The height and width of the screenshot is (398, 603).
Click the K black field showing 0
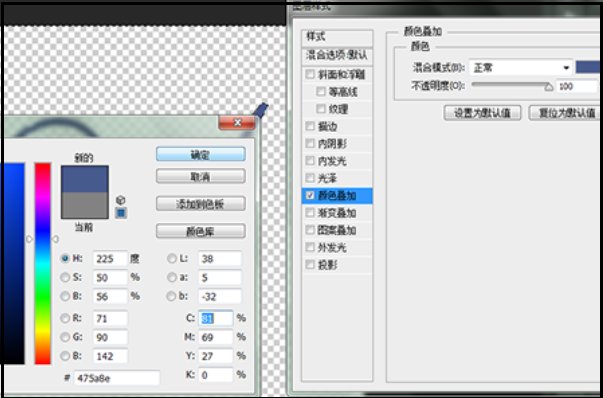pos(216,375)
